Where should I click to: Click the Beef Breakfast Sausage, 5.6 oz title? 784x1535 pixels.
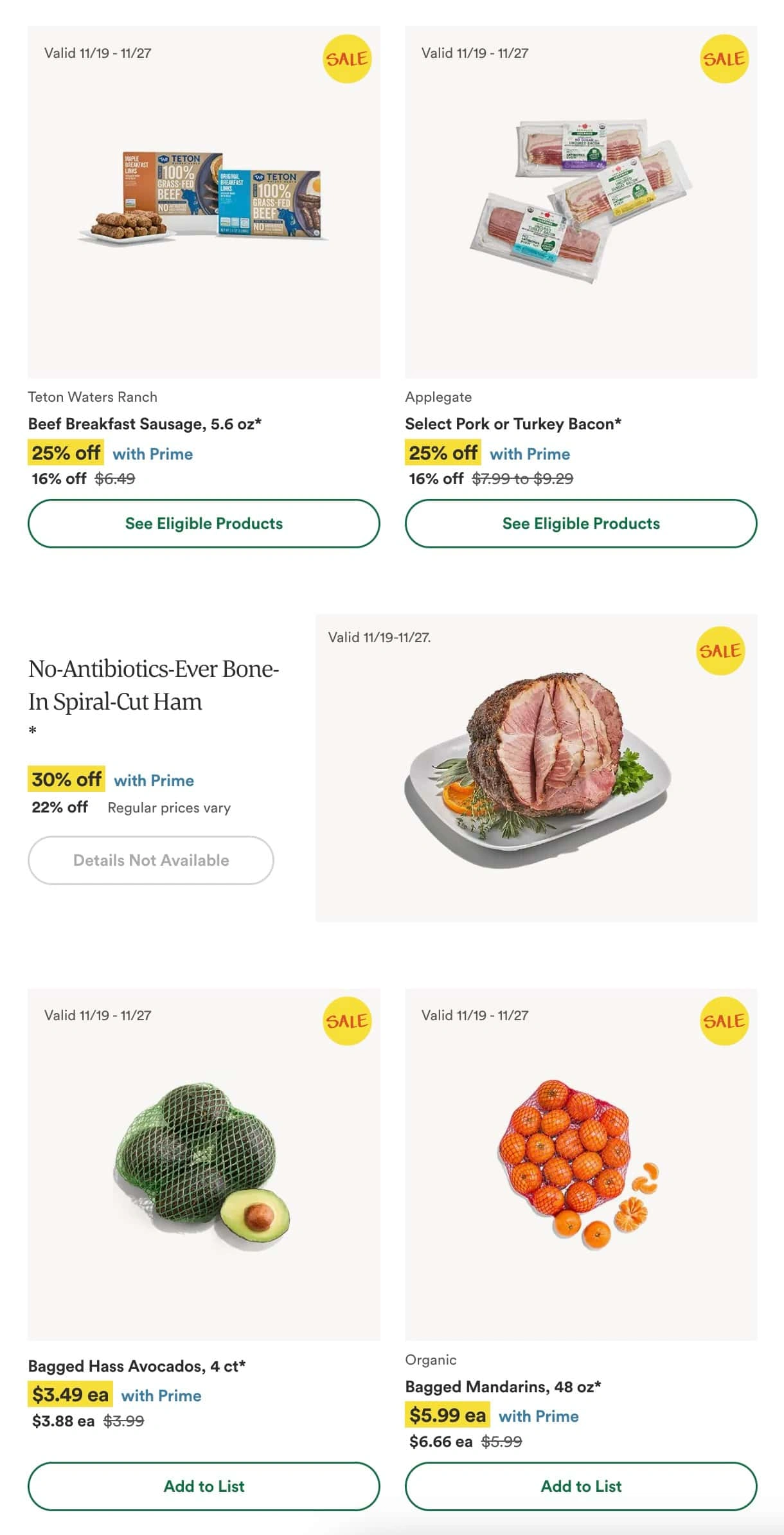point(145,424)
